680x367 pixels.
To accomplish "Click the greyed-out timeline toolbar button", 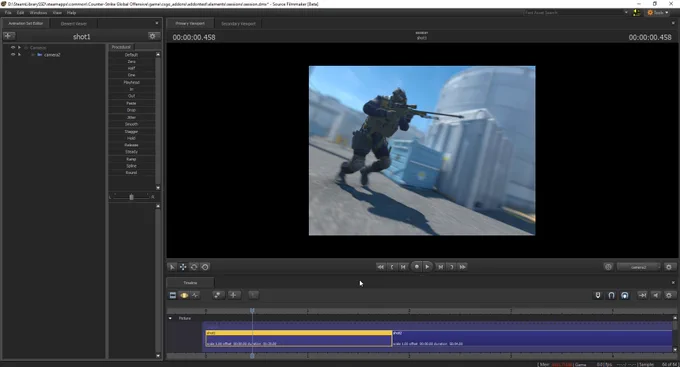I will [x=253, y=295].
